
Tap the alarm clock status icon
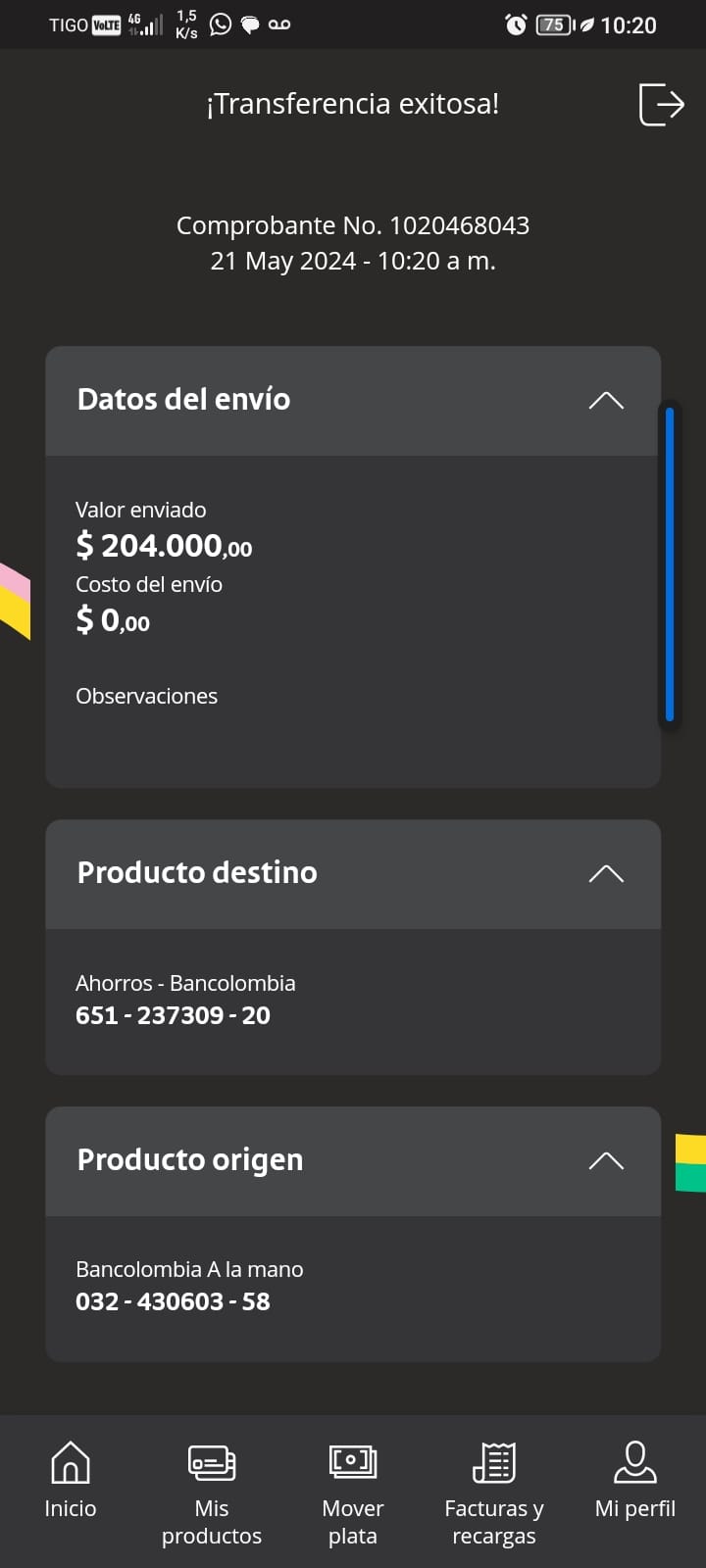click(516, 24)
